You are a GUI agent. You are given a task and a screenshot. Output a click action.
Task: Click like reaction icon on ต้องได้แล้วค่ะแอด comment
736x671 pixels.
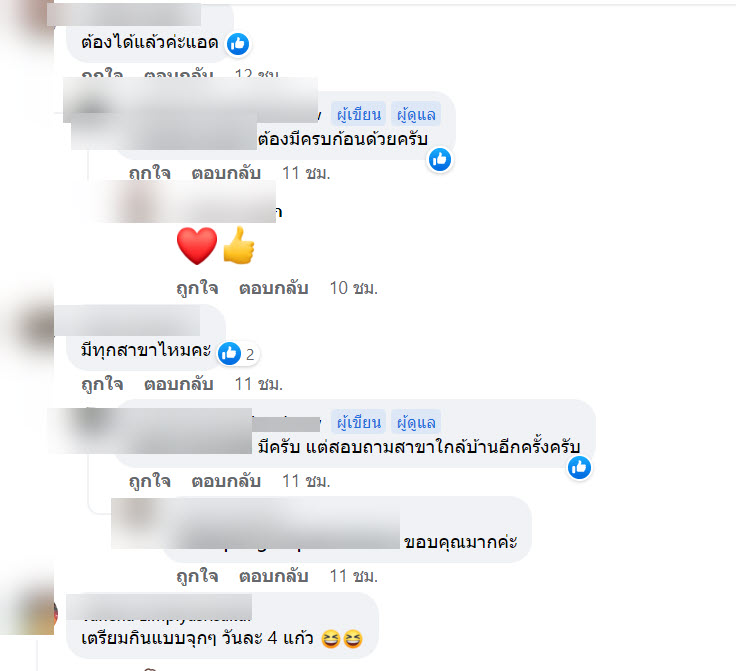pyautogui.click(x=238, y=44)
